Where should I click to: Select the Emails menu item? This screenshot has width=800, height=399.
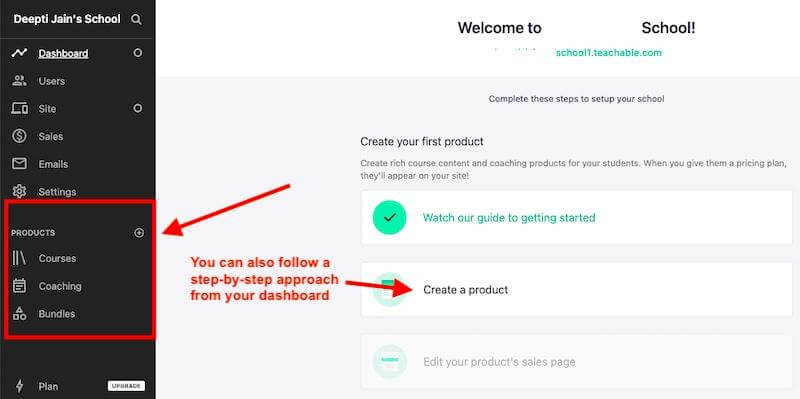53,164
